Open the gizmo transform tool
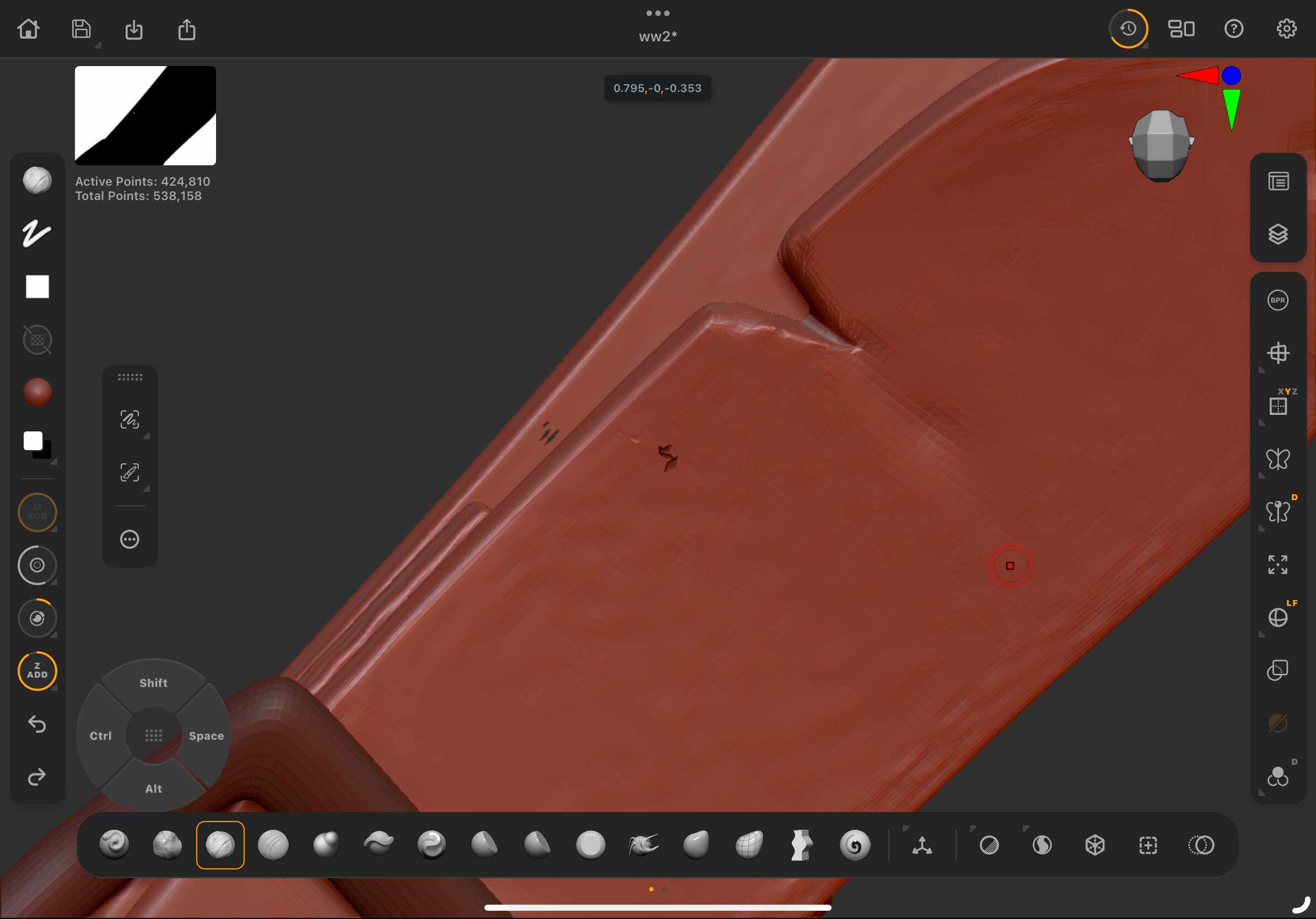Viewport: 1316px width, 919px height. (x=921, y=845)
